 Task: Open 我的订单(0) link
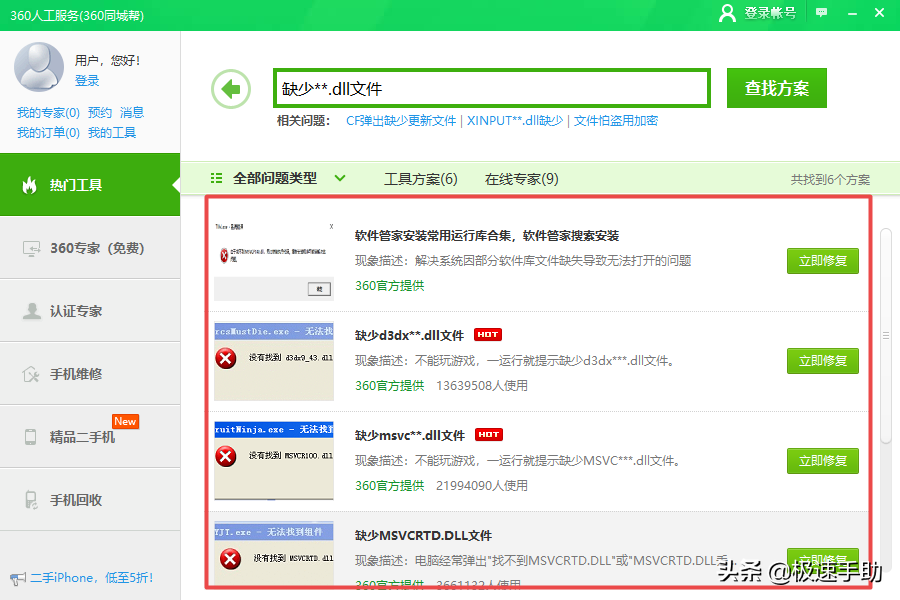point(48,133)
